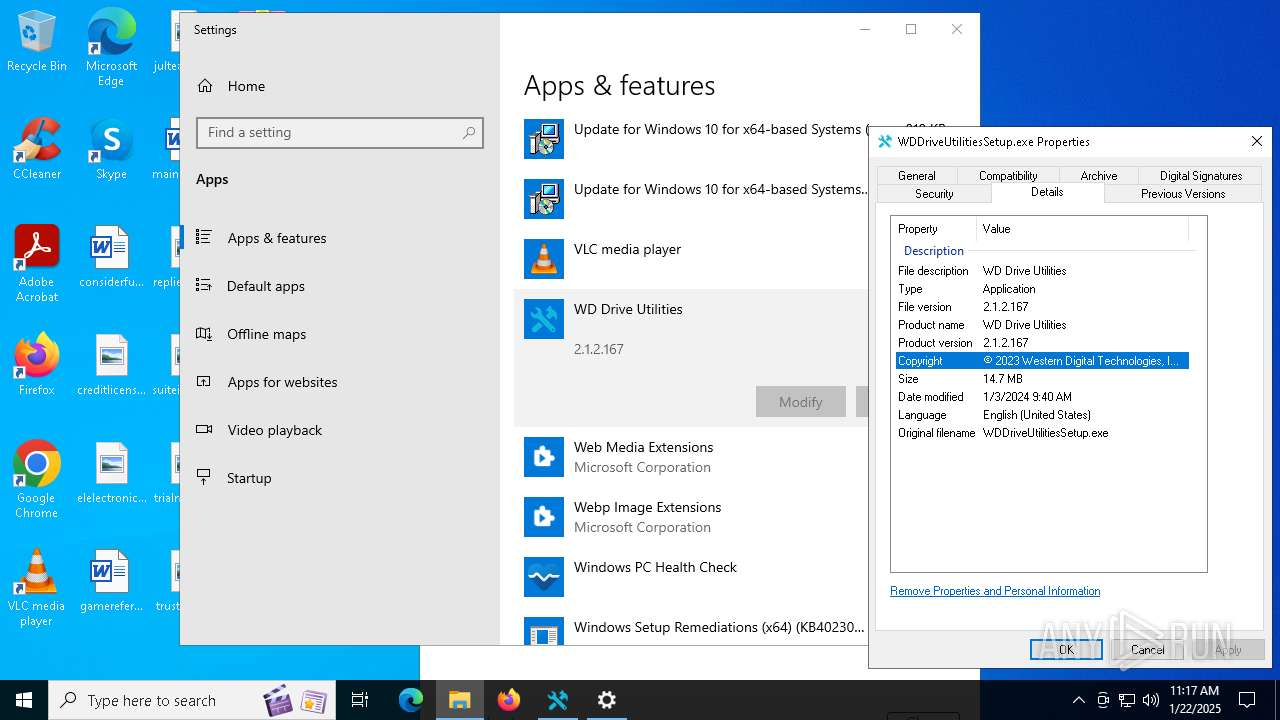1280x720 pixels.
Task: Launch VLC media player desktop shortcut
Action: (37, 587)
